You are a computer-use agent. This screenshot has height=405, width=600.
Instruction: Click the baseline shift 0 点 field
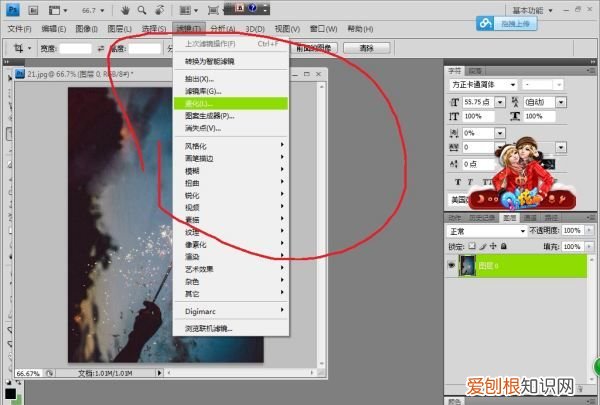click(x=479, y=164)
